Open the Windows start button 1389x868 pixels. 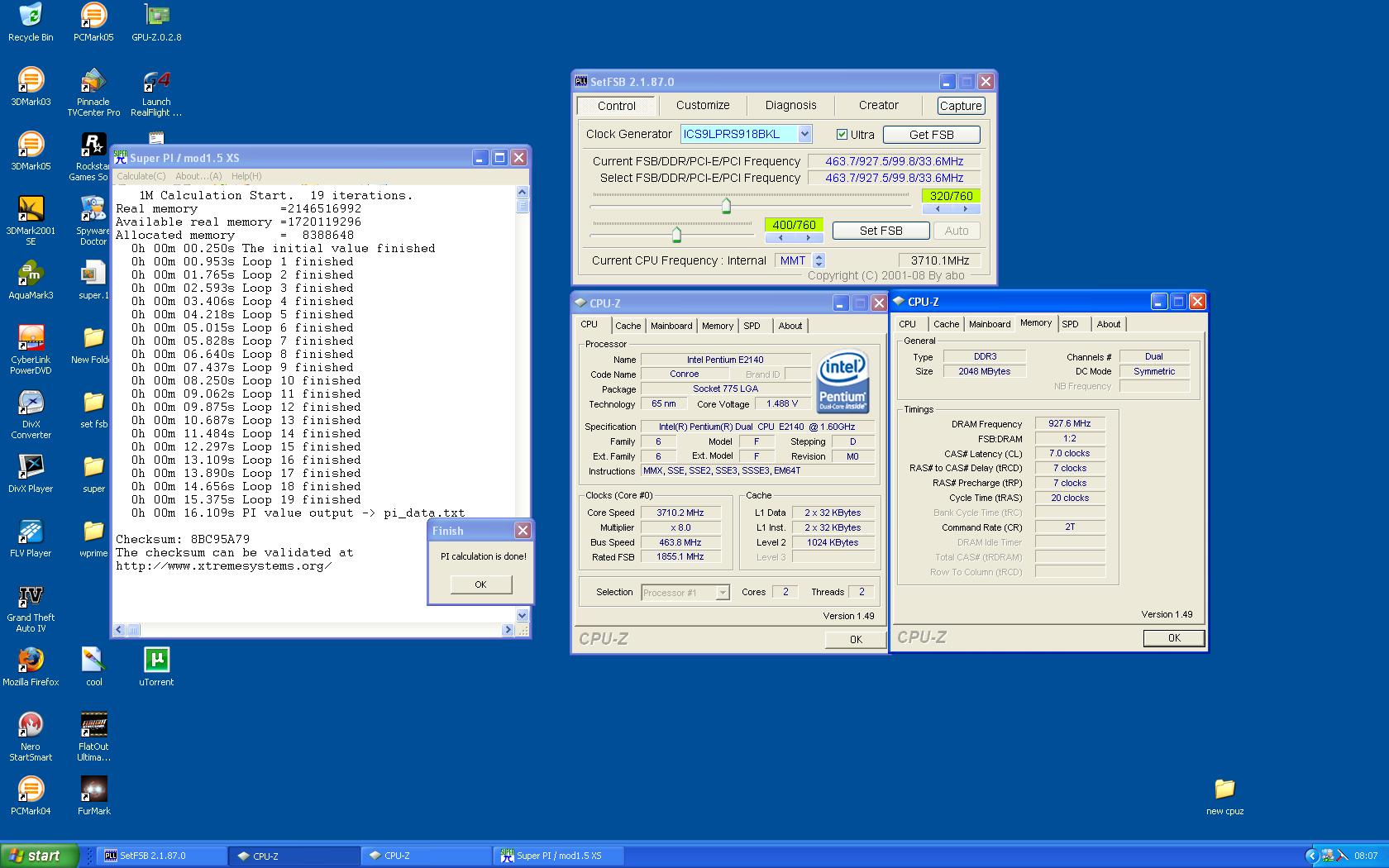[x=39, y=856]
